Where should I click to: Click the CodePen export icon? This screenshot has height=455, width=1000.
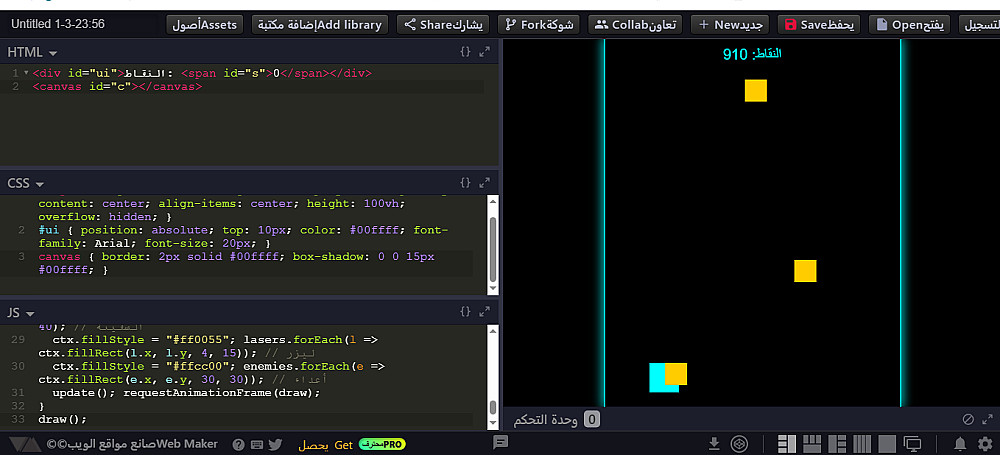tap(739, 444)
